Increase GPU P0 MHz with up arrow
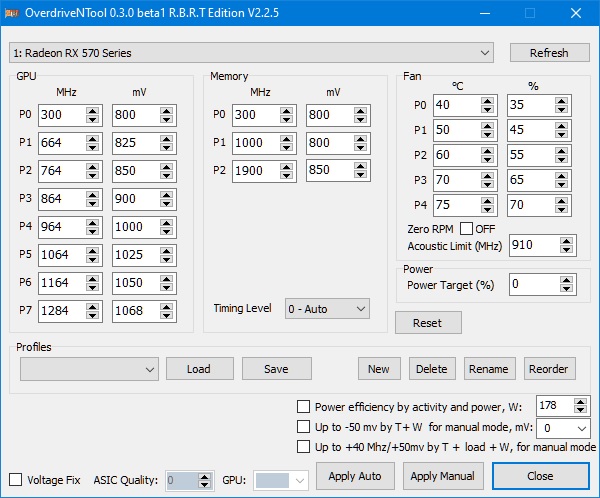600x498 pixels. 93,111
